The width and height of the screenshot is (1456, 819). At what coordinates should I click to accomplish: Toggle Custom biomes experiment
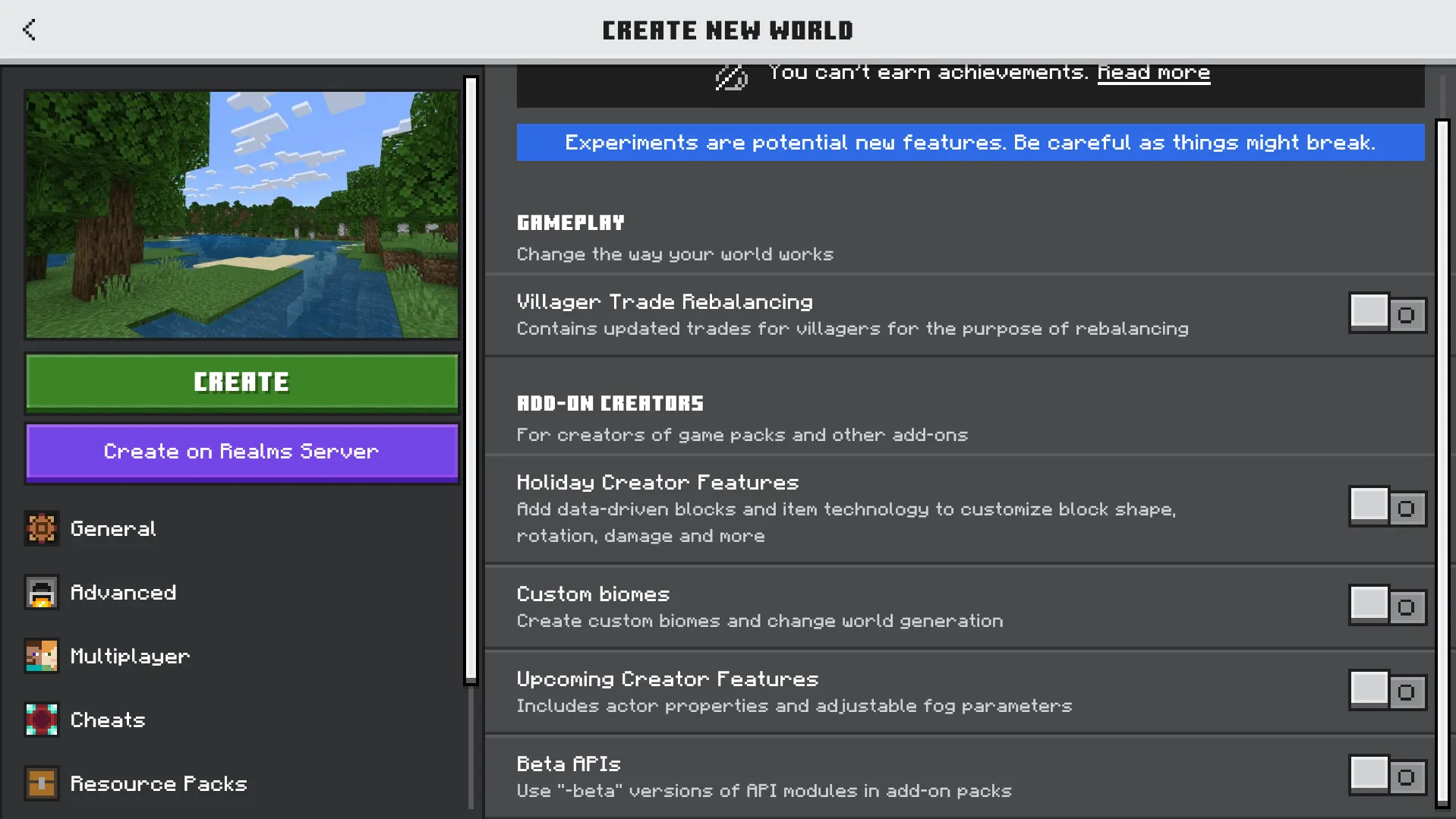click(x=1387, y=606)
